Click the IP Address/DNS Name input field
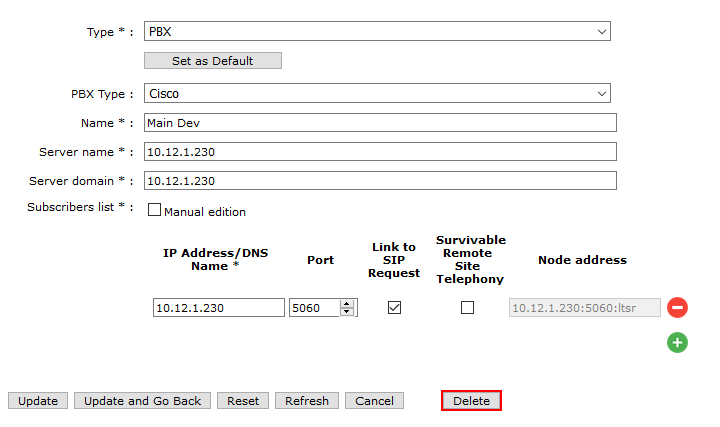Screen dimensions: 720x427 pyautogui.click(x=219, y=308)
